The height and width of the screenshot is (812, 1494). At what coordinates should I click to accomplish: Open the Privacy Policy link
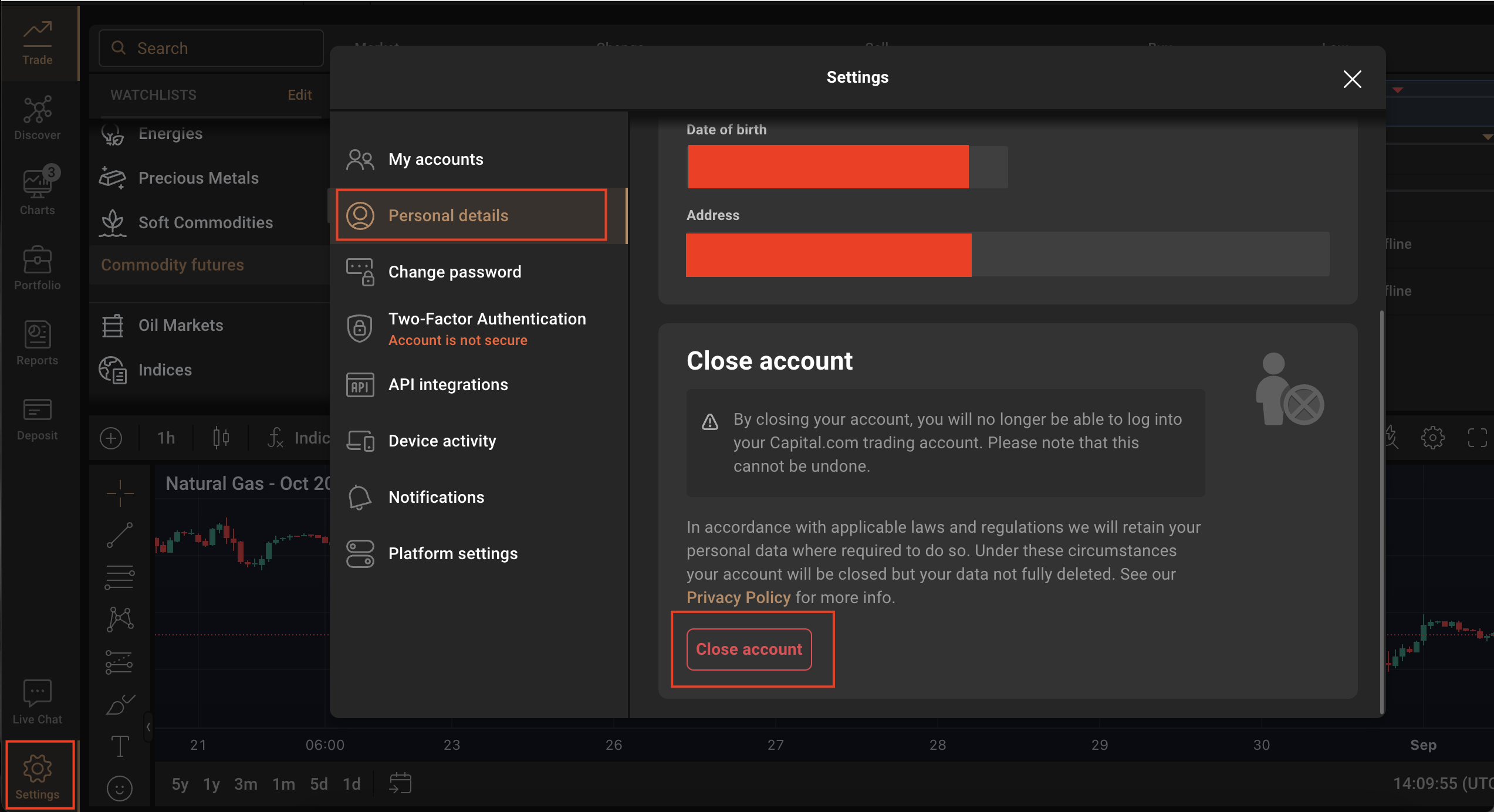coord(738,598)
